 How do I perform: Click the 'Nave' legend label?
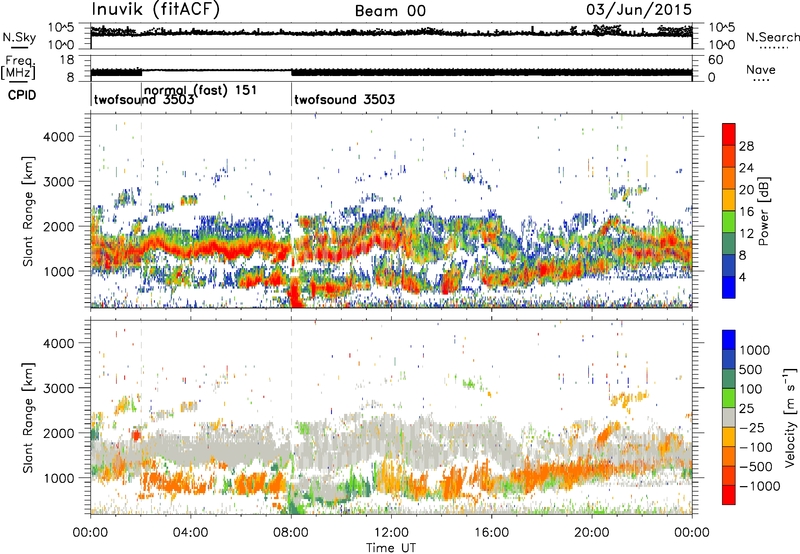[x=760, y=69]
